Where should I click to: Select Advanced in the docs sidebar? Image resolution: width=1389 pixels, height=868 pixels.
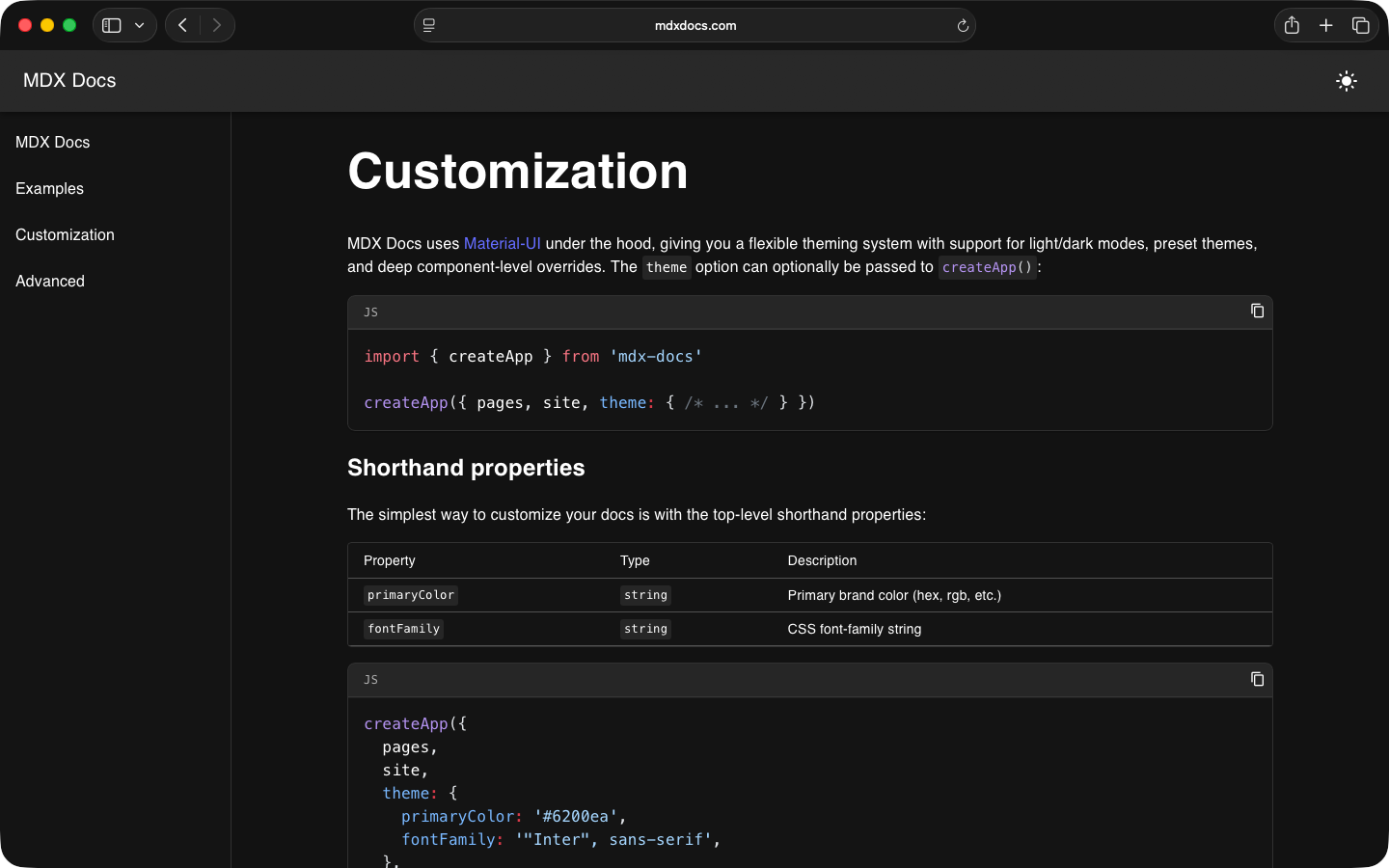pyautogui.click(x=49, y=281)
